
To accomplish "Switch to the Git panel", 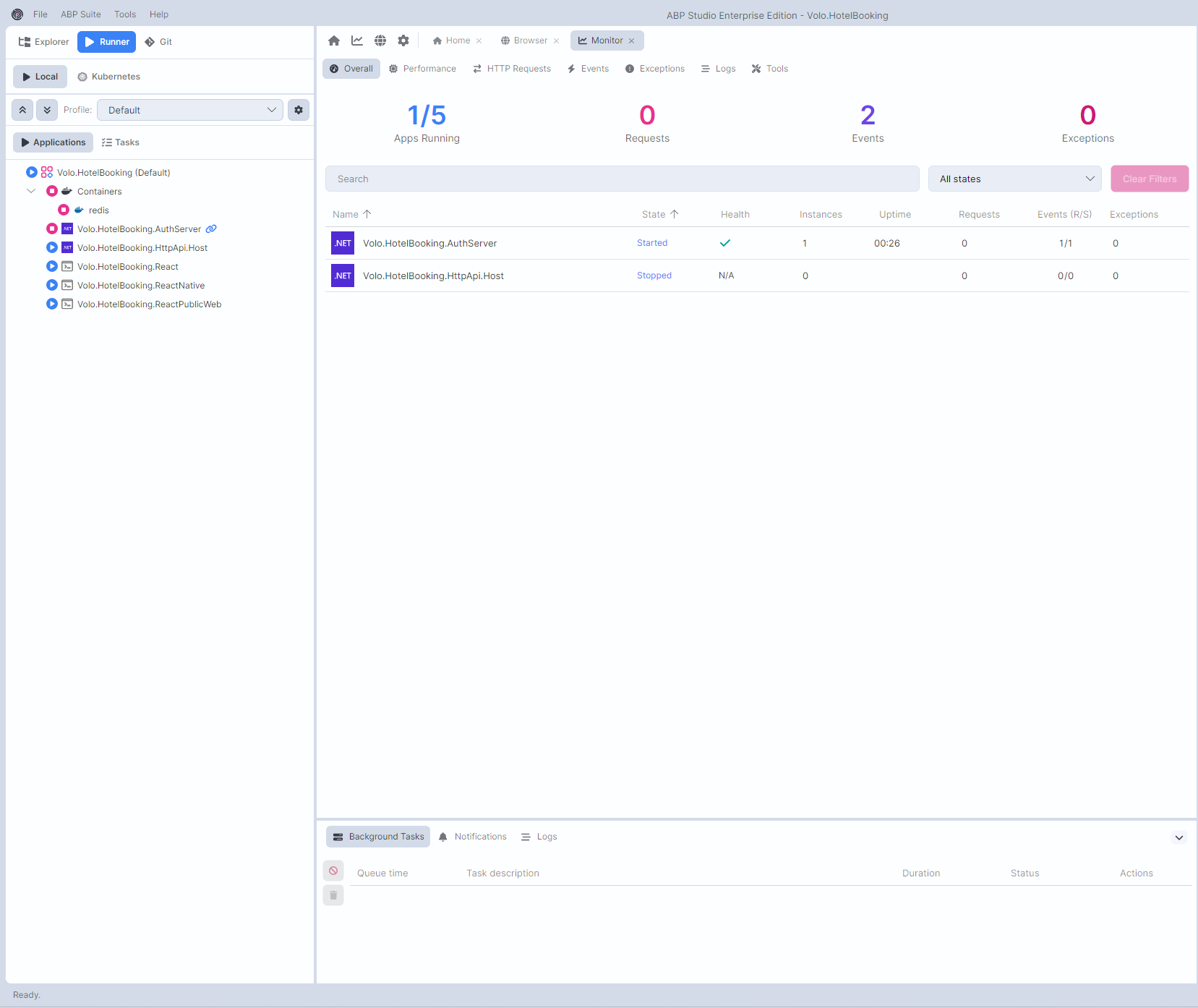I will point(158,42).
